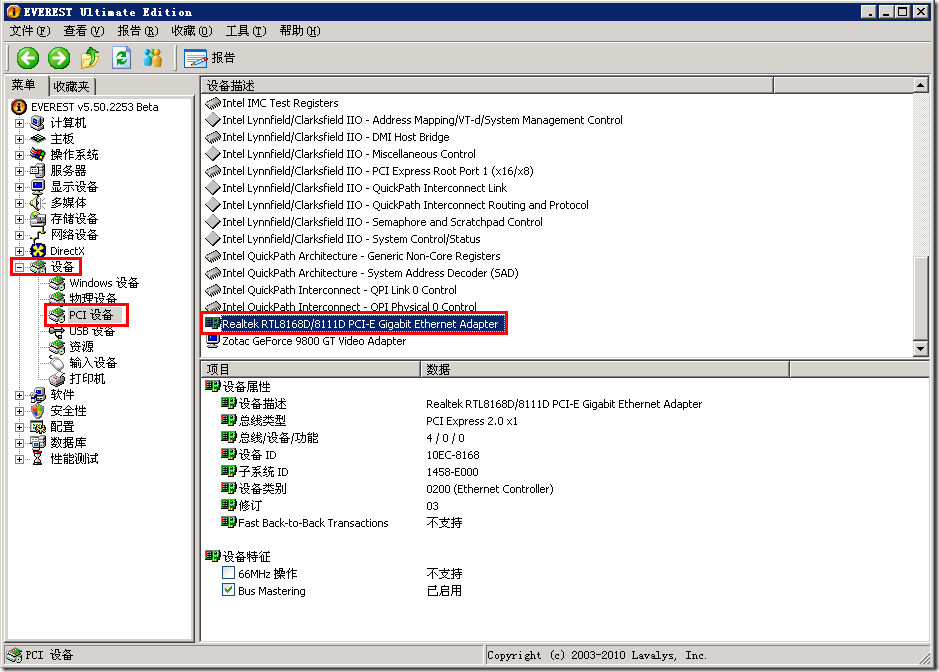939x672 pixels.
Task: Select the 计算机 computer icon in tree
Action: click(x=38, y=123)
